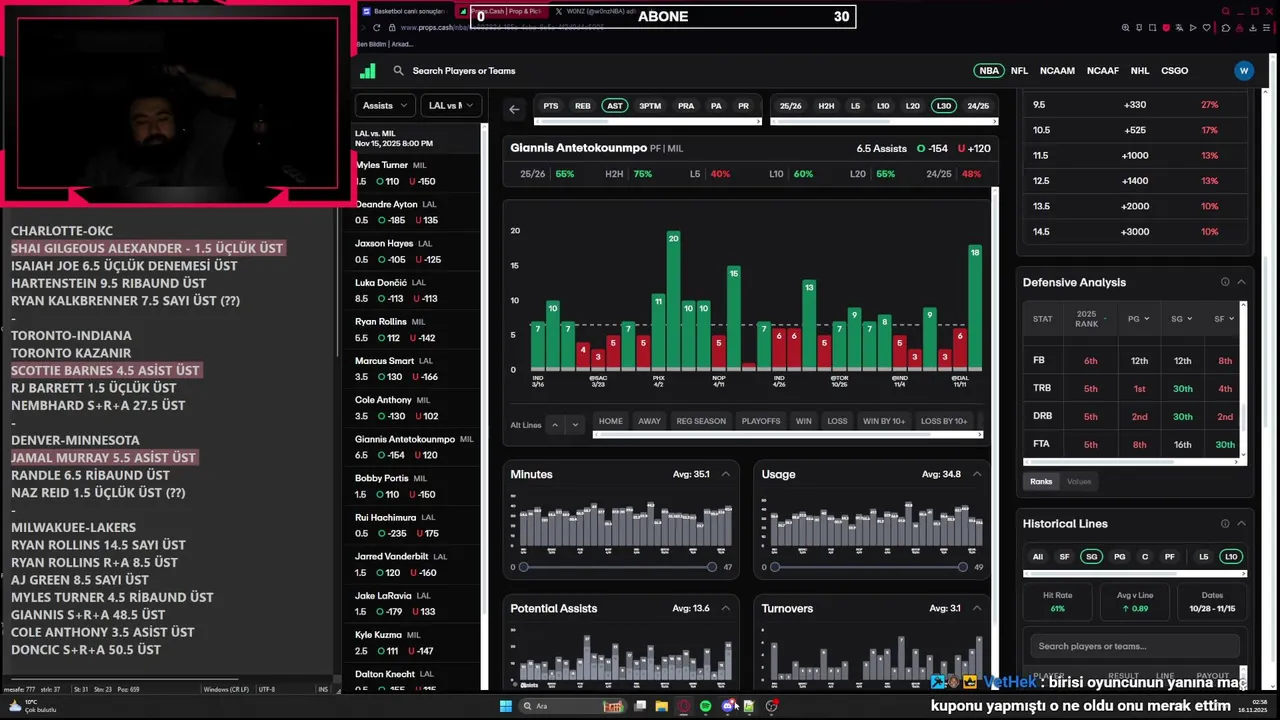Open the LAL vs MIL game dropdown

[452, 105]
